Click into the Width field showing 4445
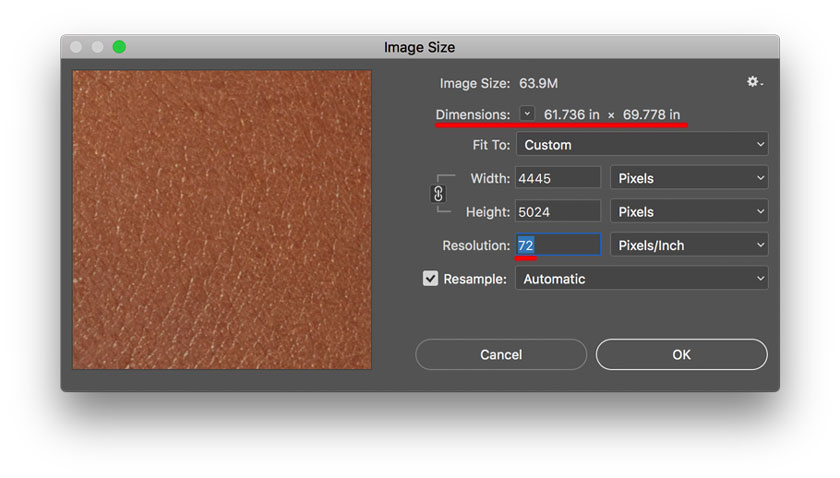 [557, 178]
